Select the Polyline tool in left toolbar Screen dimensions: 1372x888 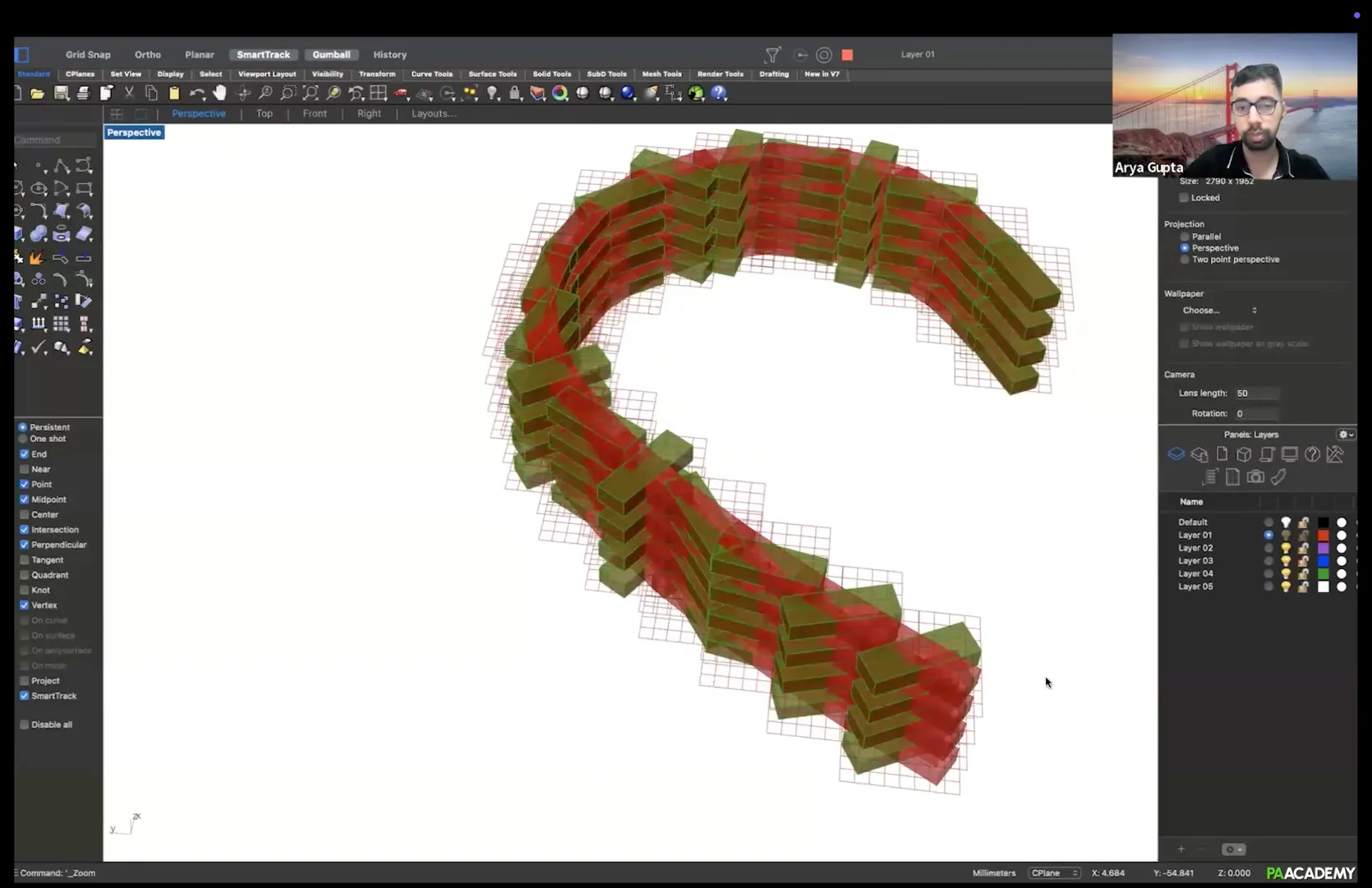62,166
